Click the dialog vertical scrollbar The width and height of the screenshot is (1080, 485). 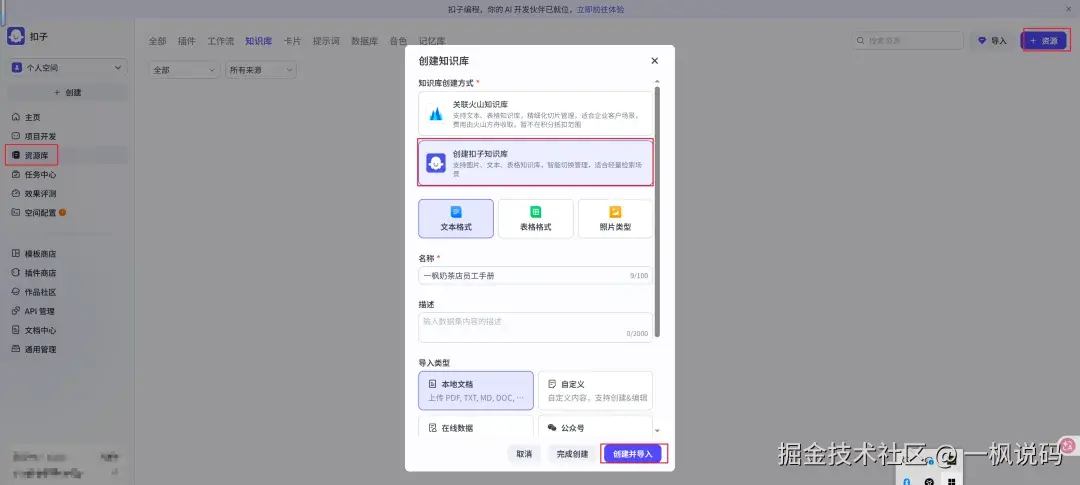pos(657,211)
